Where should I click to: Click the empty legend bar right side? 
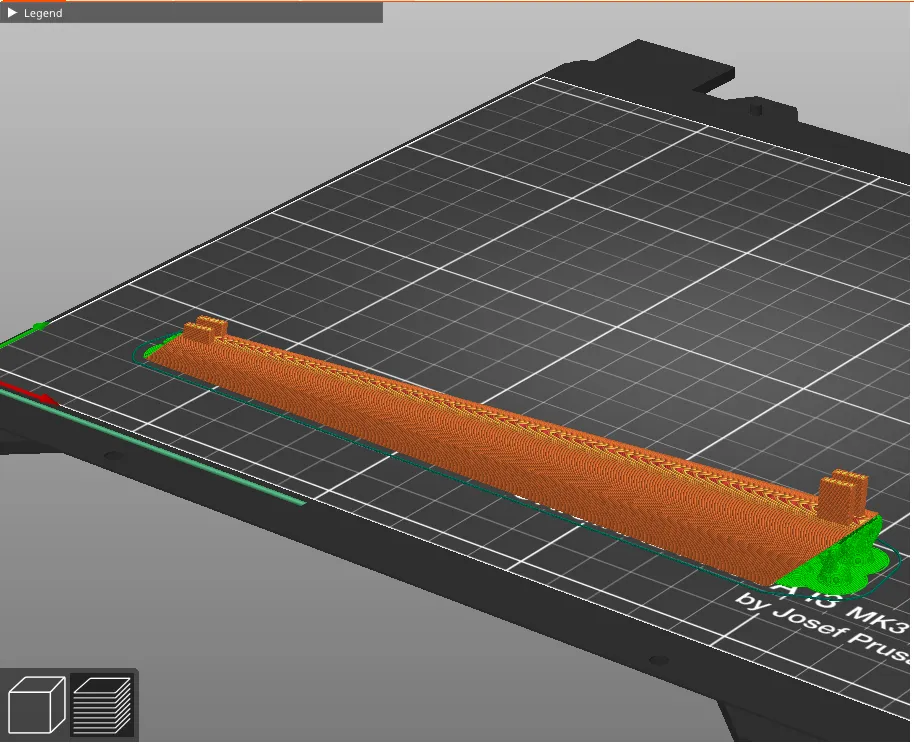[x=250, y=13]
